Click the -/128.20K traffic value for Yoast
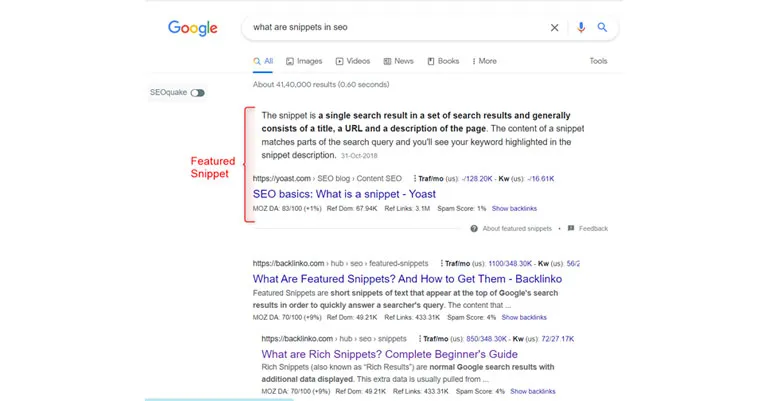The width and height of the screenshot is (768, 401). pos(477,179)
